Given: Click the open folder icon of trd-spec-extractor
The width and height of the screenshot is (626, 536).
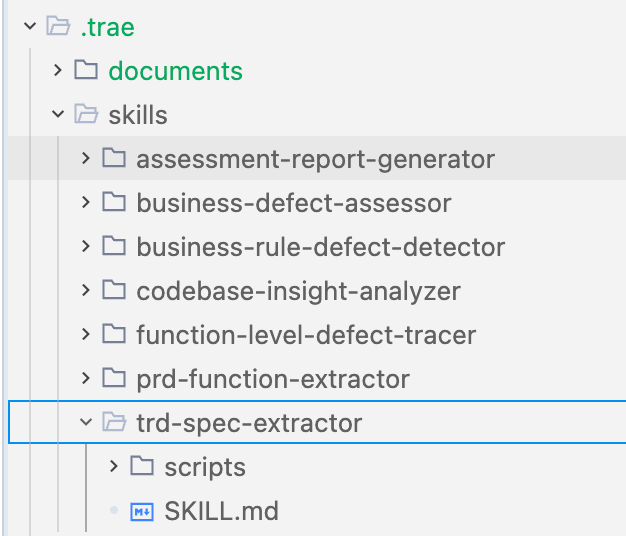Looking at the screenshot, I should (x=114, y=422).
